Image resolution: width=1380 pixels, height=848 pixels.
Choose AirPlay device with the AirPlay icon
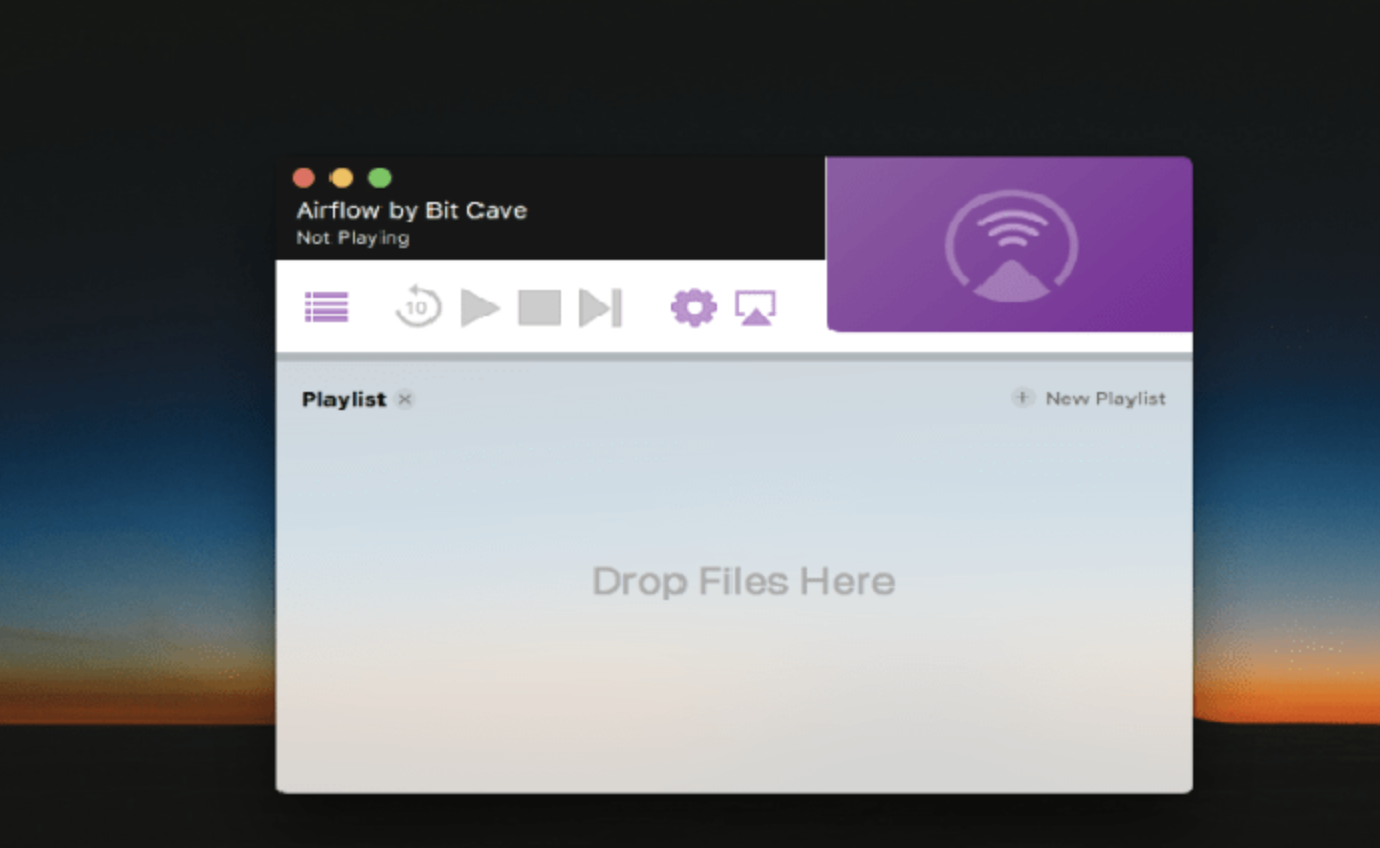tap(755, 307)
